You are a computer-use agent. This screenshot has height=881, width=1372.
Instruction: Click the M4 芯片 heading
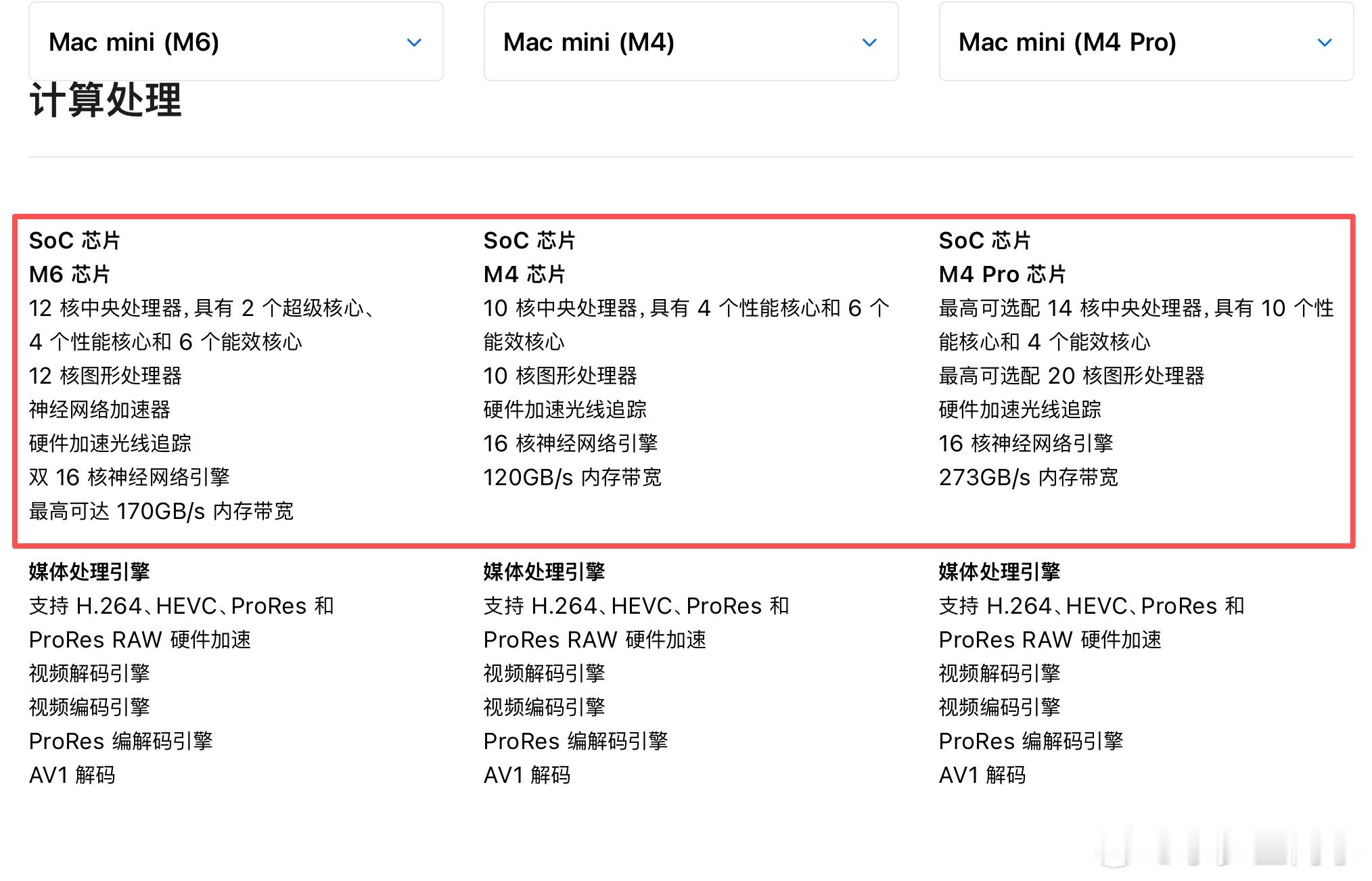click(x=524, y=274)
